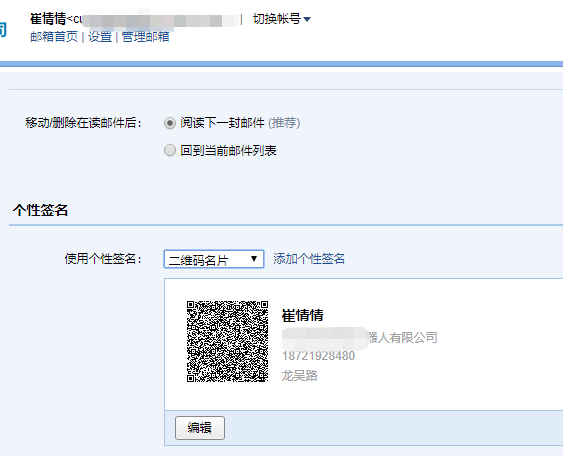This screenshot has height=456, width=563.
Task: Click the 个性签名 section heading
Action: [40, 210]
